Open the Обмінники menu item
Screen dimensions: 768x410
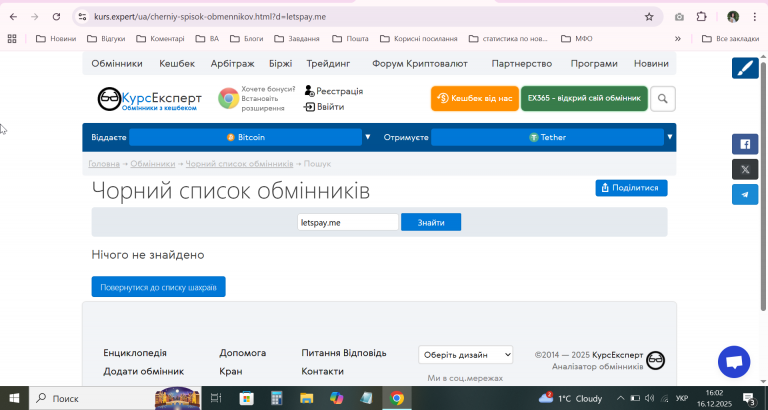(x=117, y=63)
